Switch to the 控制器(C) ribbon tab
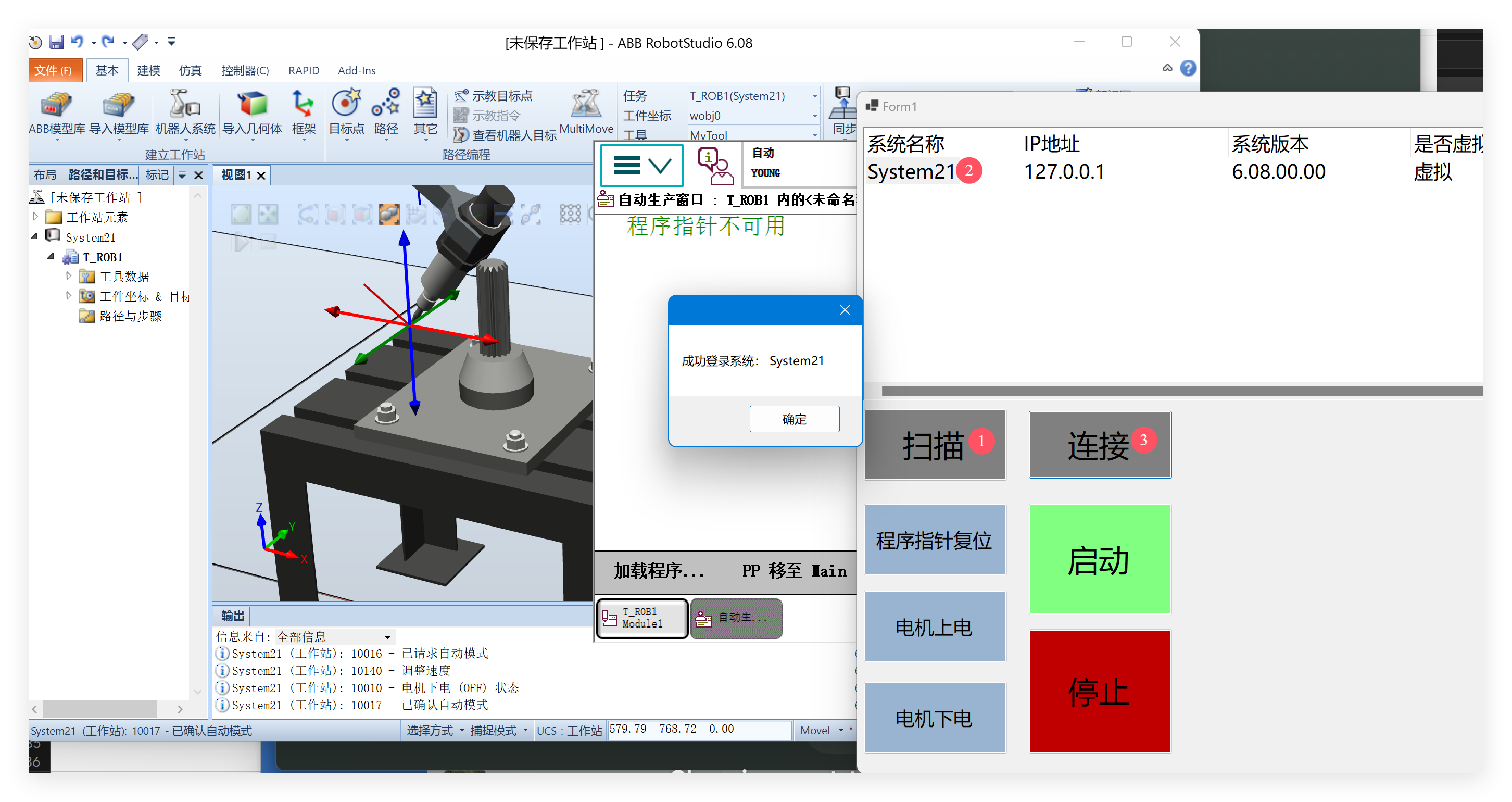This screenshot has height=802, width=1512. click(x=245, y=70)
